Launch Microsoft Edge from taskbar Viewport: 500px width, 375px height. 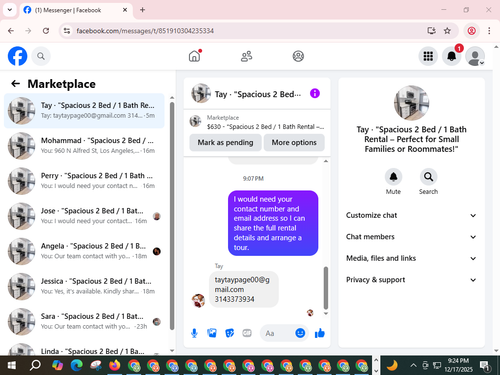point(77,365)
